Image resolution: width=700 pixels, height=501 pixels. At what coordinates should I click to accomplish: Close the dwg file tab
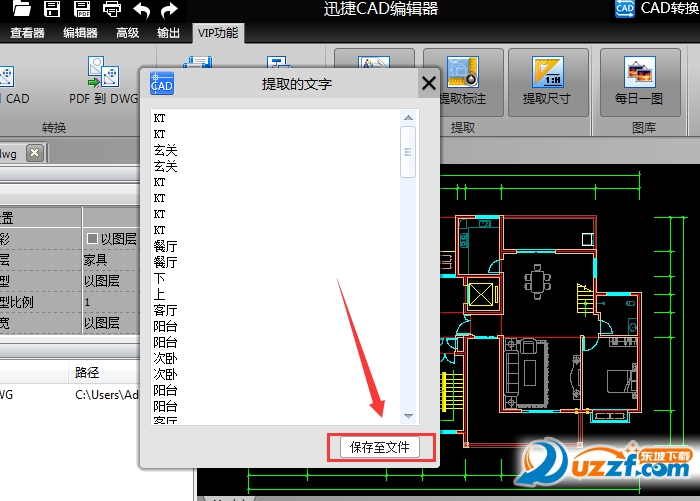point(34,153)
